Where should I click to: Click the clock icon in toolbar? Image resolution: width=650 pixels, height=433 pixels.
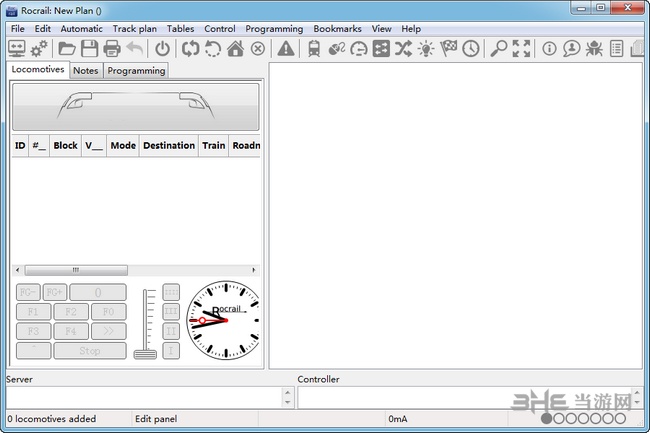tap(471, 48)
